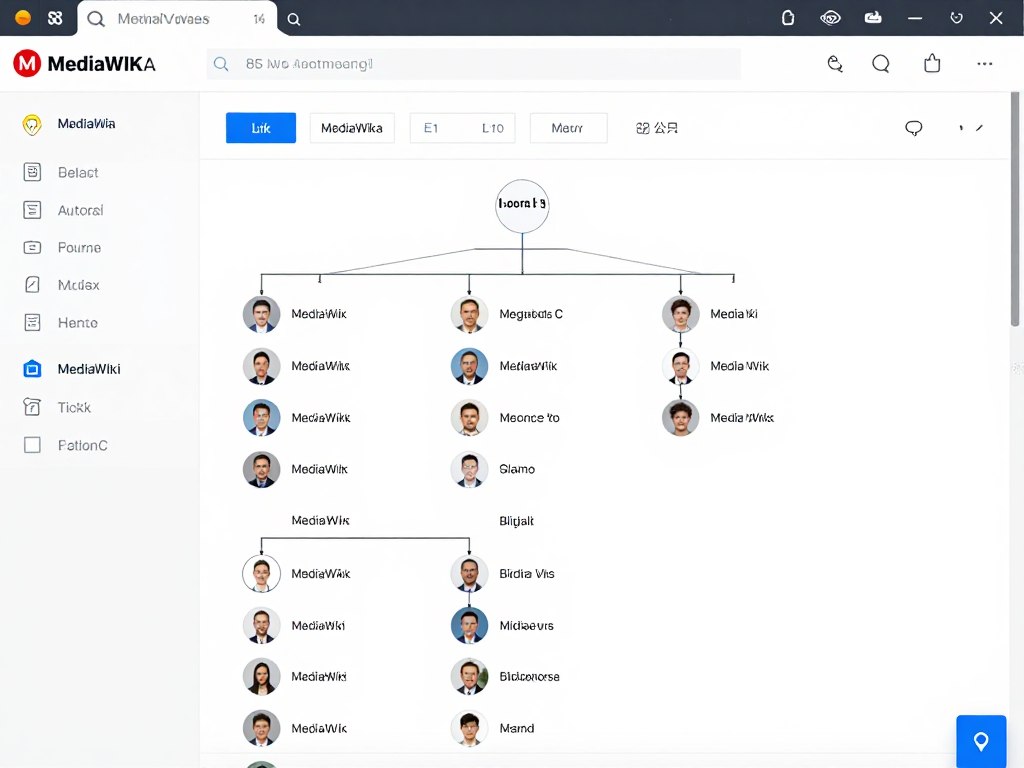Screen dimensions: 1024x768
Task: Click the Mcdex sidebar icon
Action: (x=32, y=285)
